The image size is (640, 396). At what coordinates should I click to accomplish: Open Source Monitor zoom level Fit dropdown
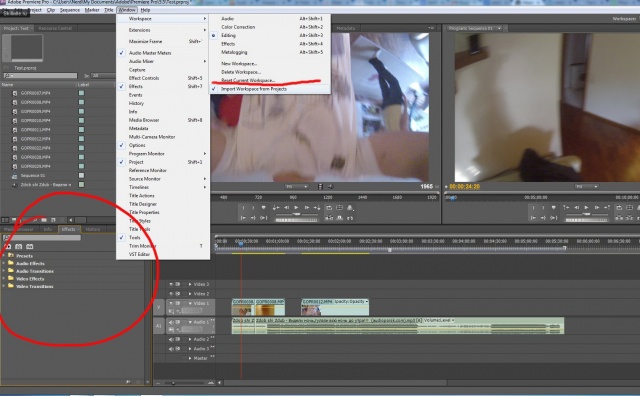click(x=296, y=187)
